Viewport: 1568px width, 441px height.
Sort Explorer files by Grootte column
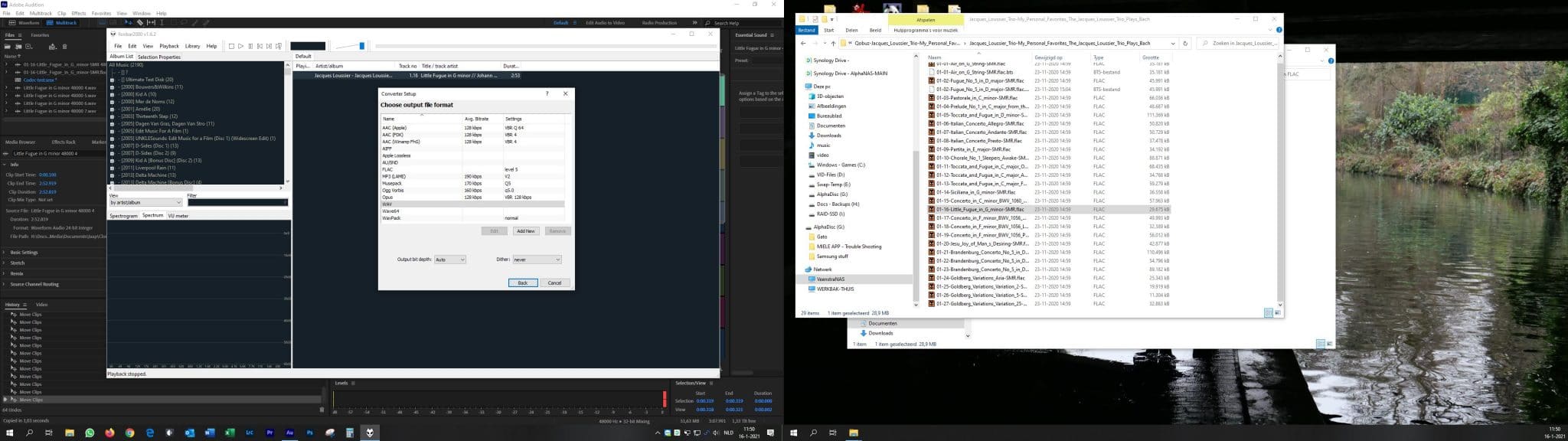(1150, 57)
